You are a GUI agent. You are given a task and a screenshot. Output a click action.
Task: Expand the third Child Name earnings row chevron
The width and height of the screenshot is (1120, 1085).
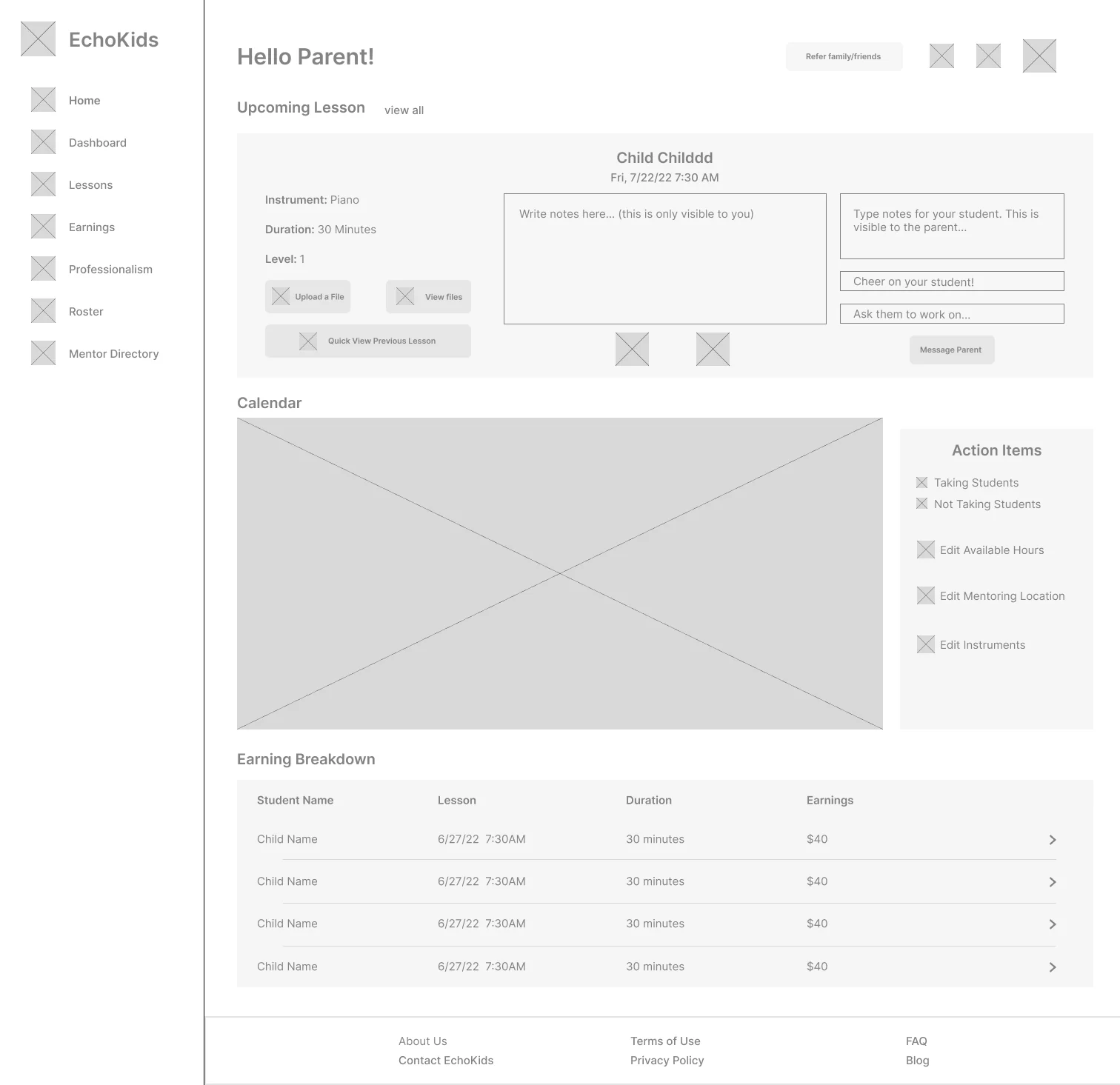[x=1053, y=924]
